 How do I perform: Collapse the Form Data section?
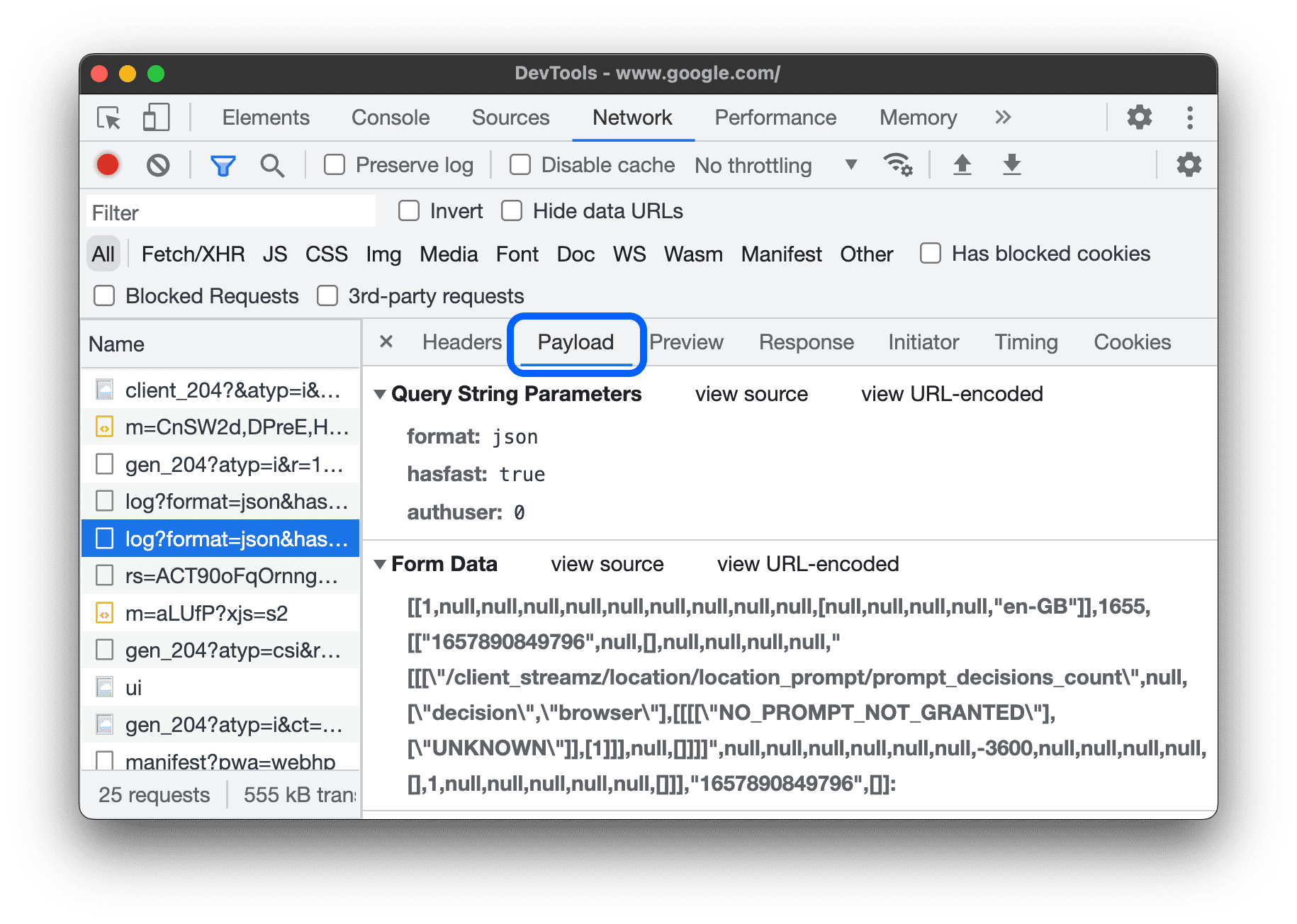(381, 564)
